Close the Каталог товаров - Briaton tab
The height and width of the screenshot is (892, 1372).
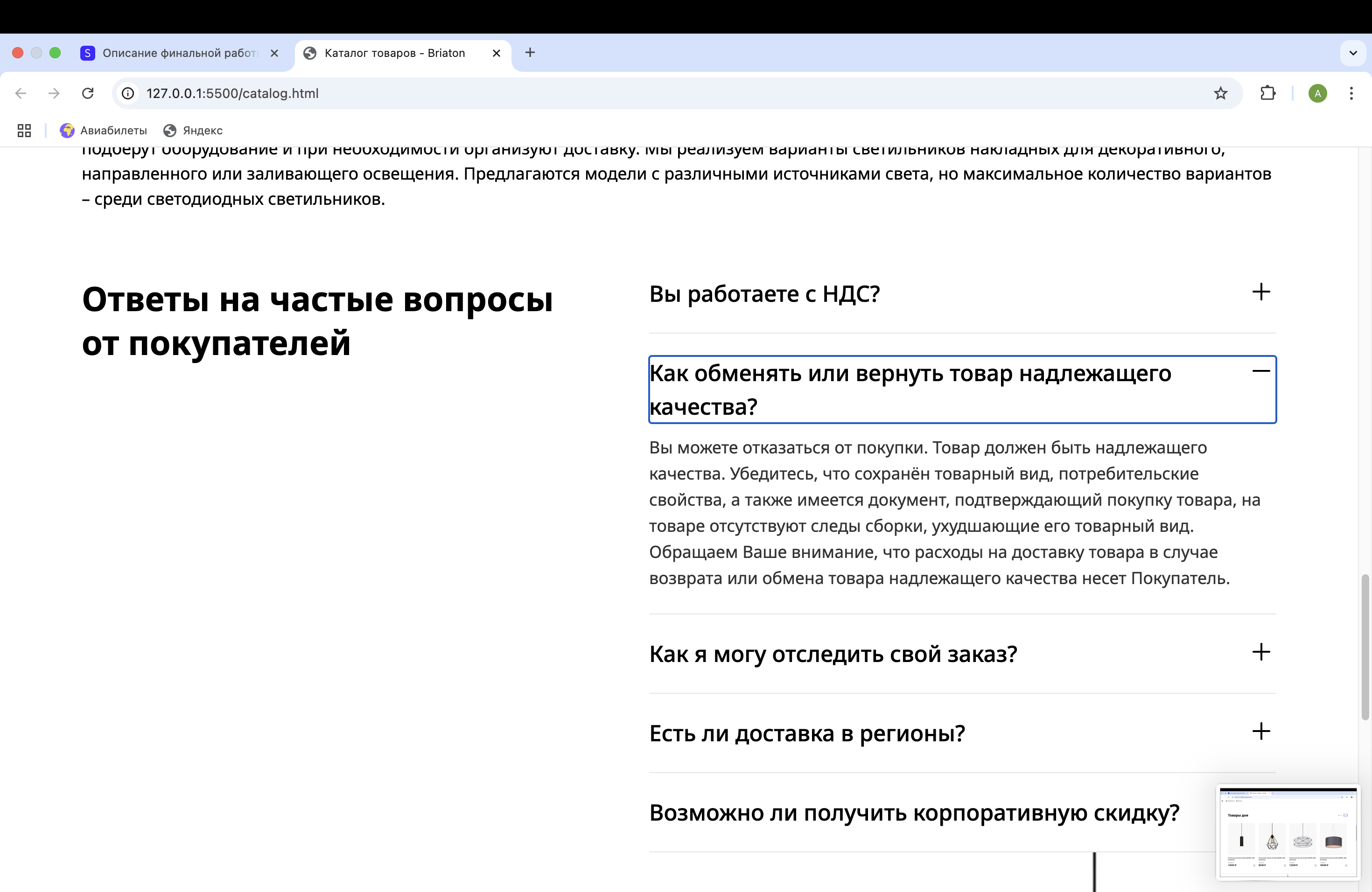(x=497, y=53)
